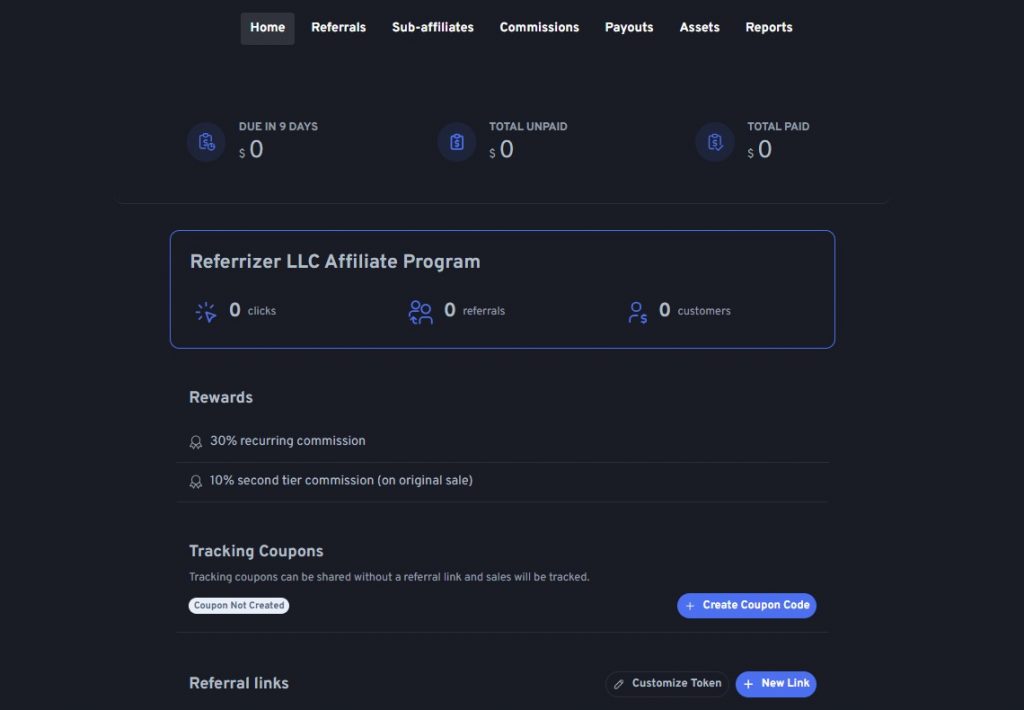Go to the Commissions tab
This screenshot has width=1024, height=710.
tap(539, 27)
